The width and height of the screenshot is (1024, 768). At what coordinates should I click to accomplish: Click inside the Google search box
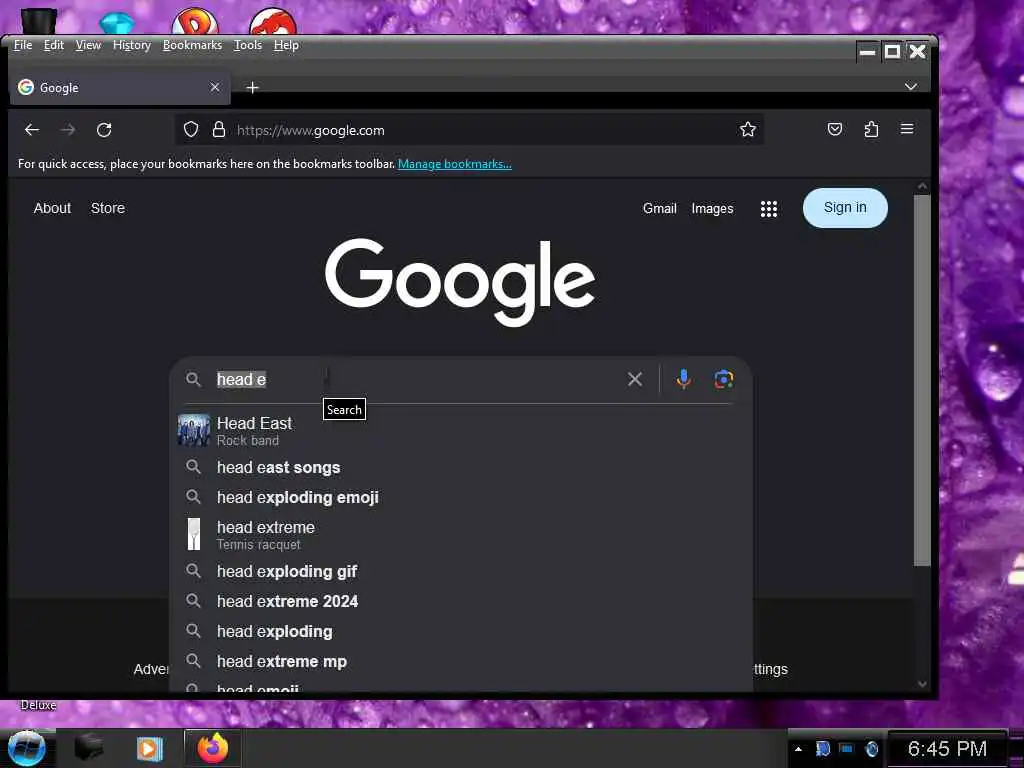click(418, 379)
